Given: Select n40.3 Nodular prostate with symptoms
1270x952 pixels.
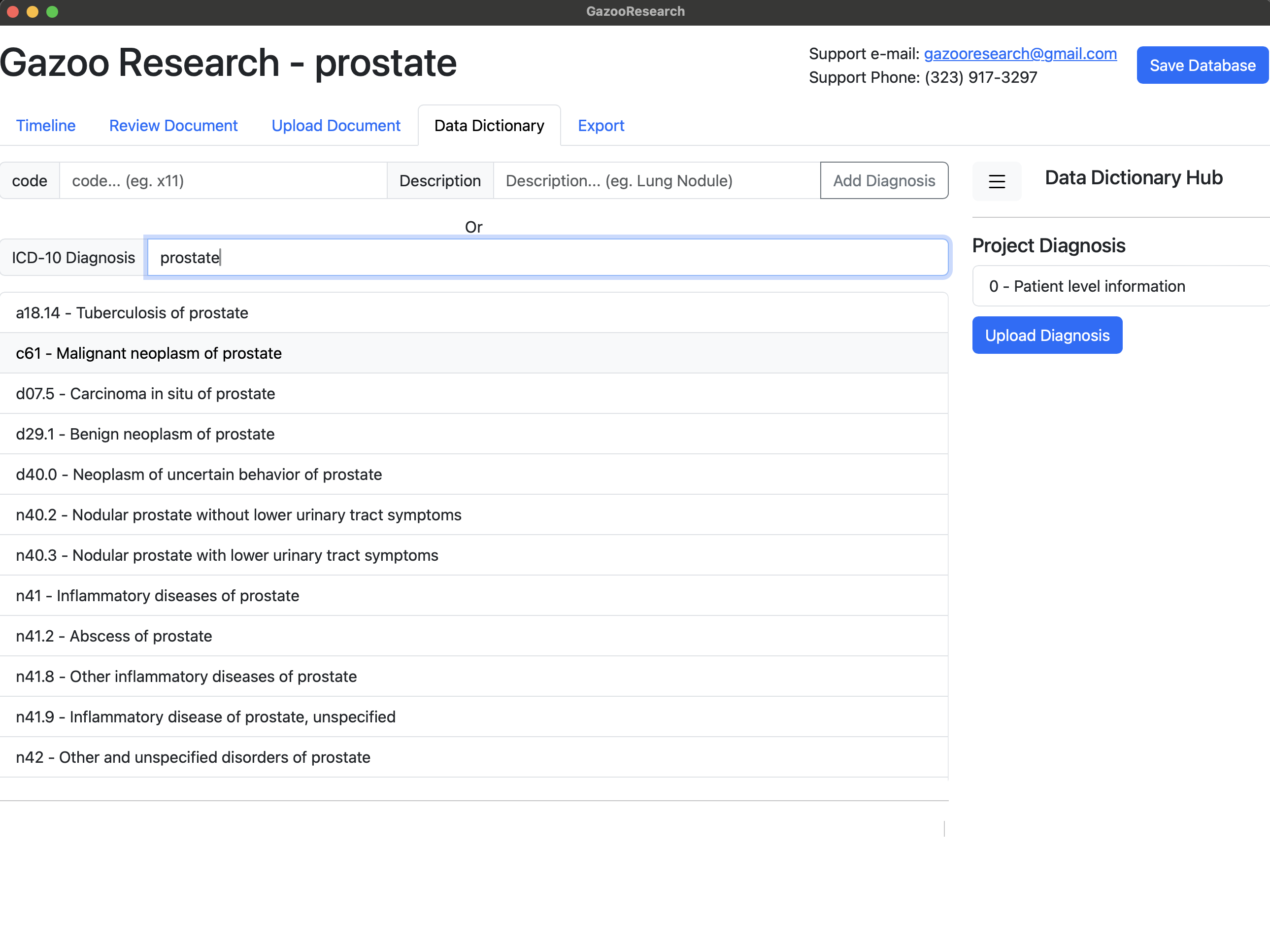Looking at the screenshot, I should pos(227,555).
